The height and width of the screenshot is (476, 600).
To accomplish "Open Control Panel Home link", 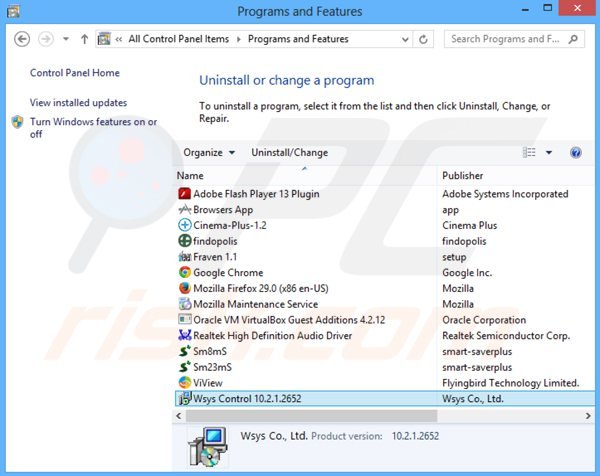I will pyautogui.click(x=75, y=73).
